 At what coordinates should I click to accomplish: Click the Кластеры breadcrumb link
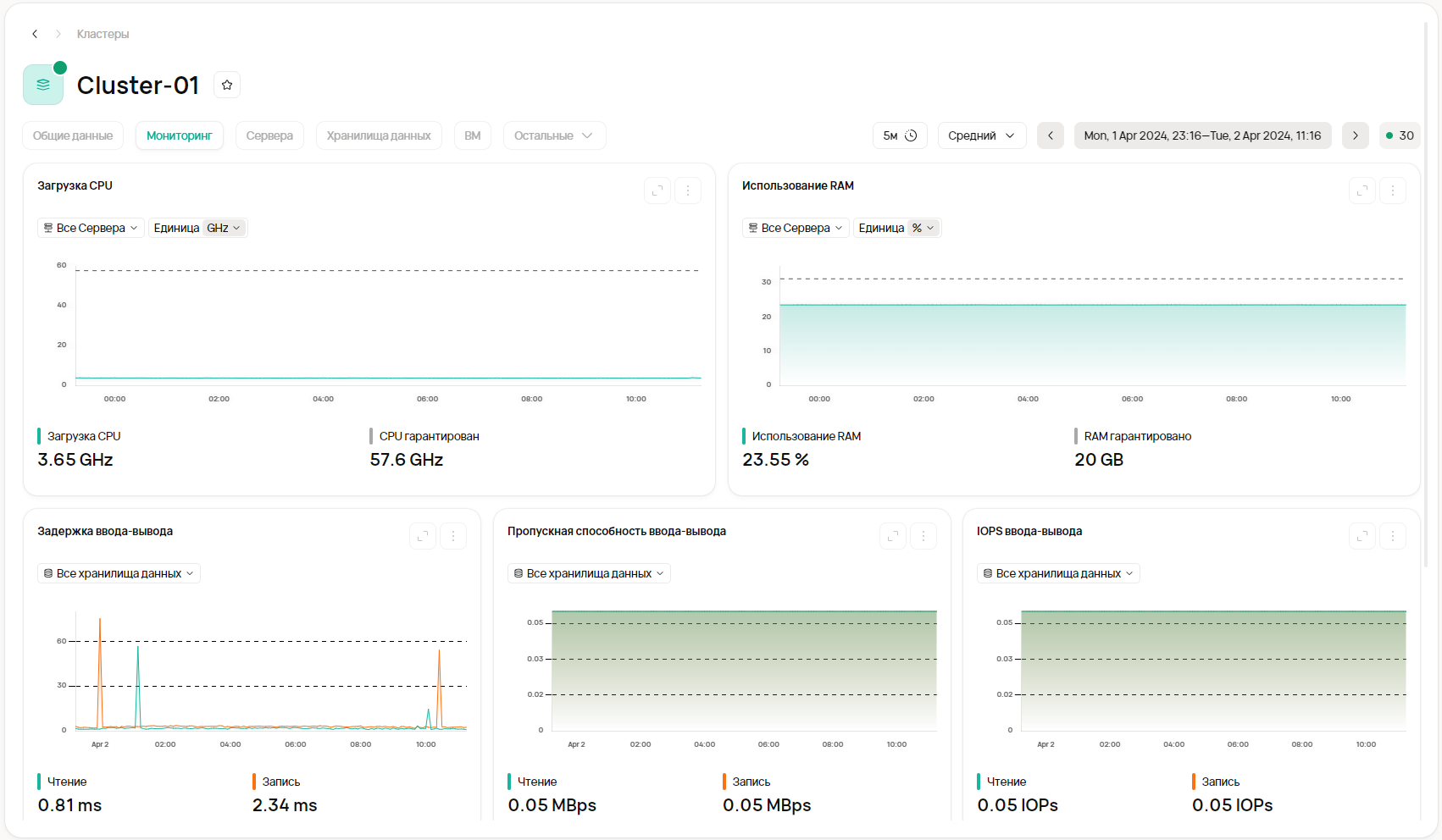tap(103, 34)
